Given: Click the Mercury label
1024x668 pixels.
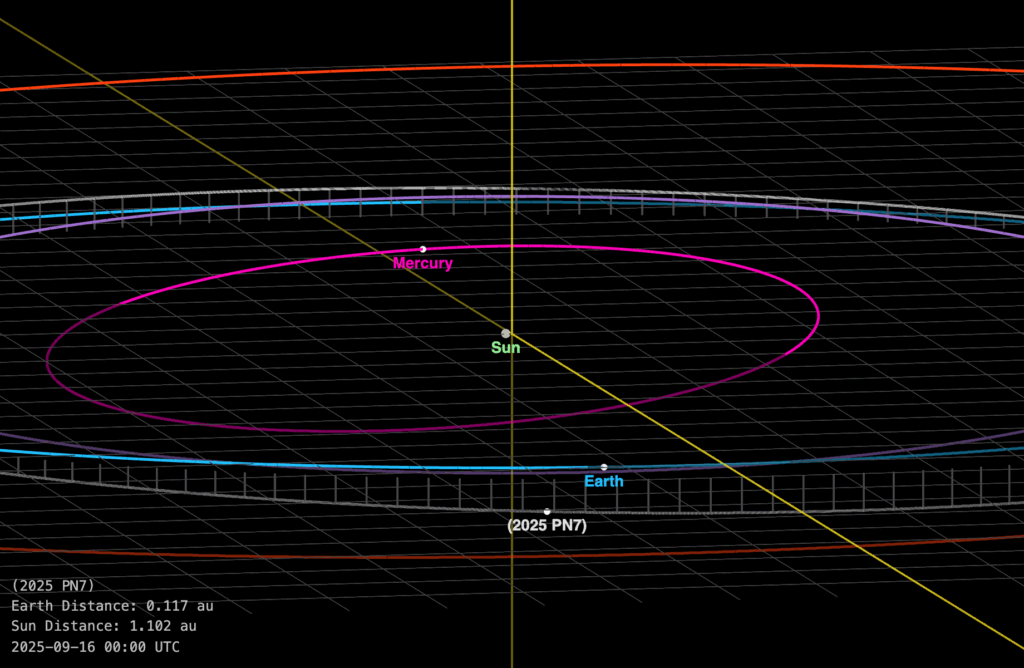Looking at the screenshot, I should pos(423,263).
